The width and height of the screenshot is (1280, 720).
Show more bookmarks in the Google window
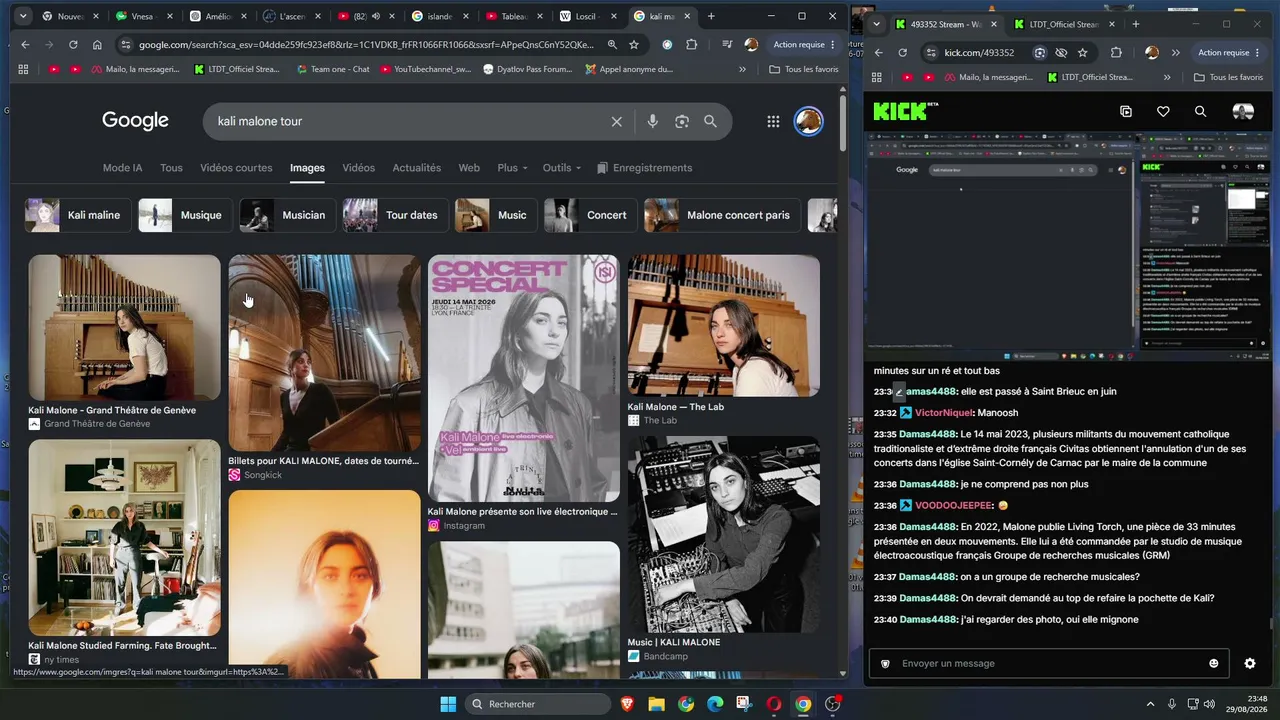[x=742, y=69]
